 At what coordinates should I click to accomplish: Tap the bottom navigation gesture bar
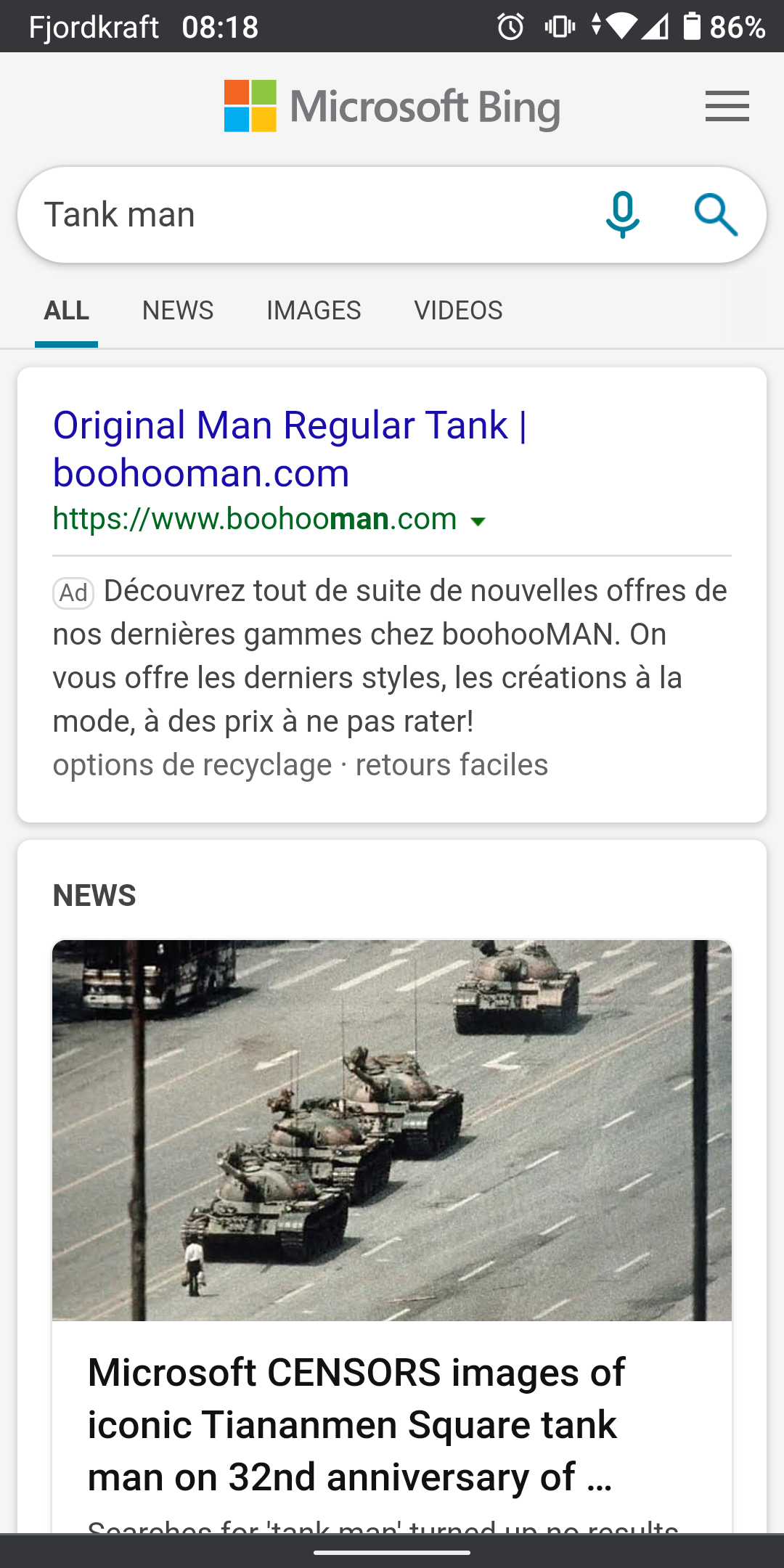pyautogui.click(x=392, y=1553)
